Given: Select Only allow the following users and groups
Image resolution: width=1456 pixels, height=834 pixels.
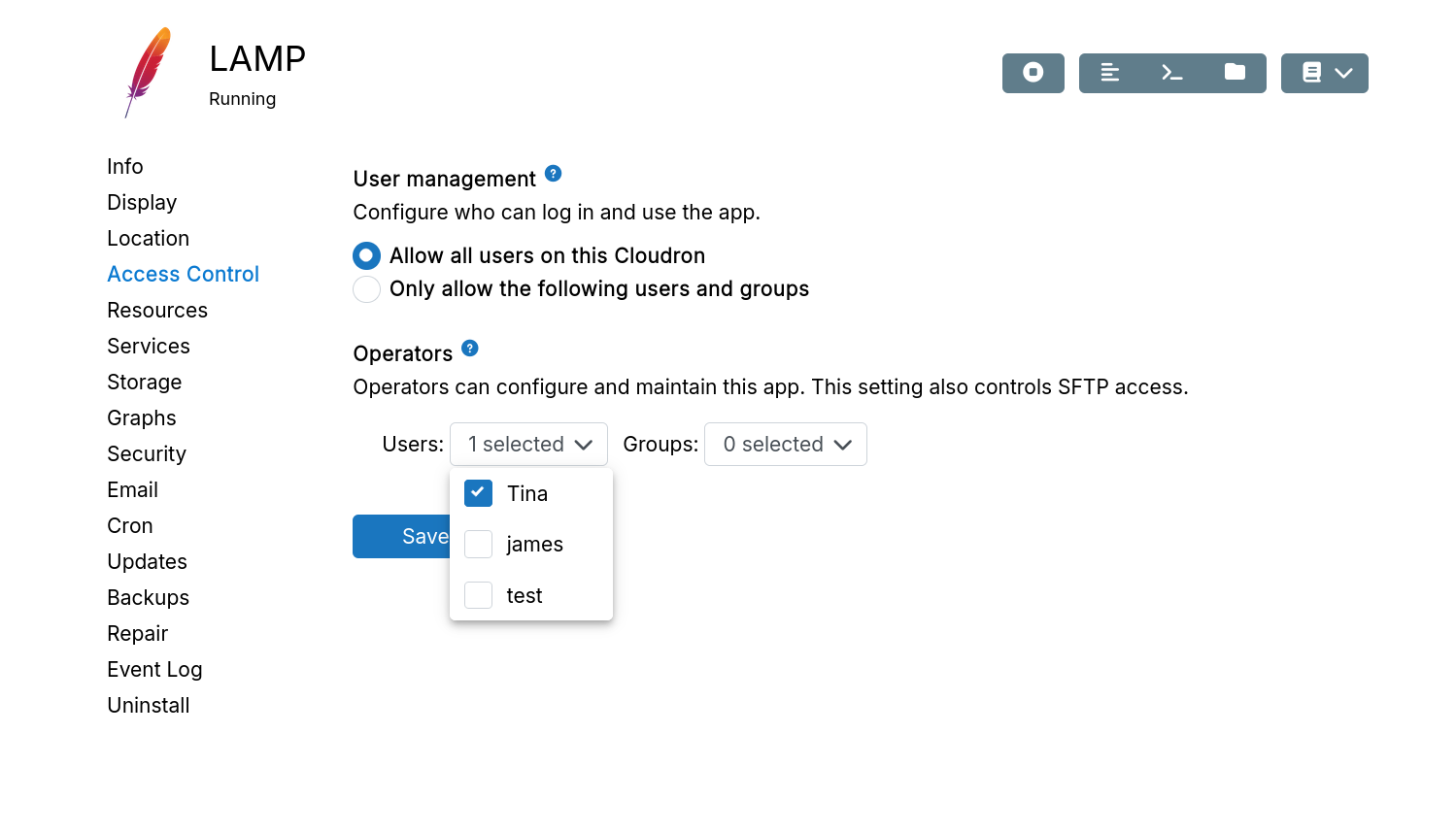Looking at the screenshot, I should [366, 289].
